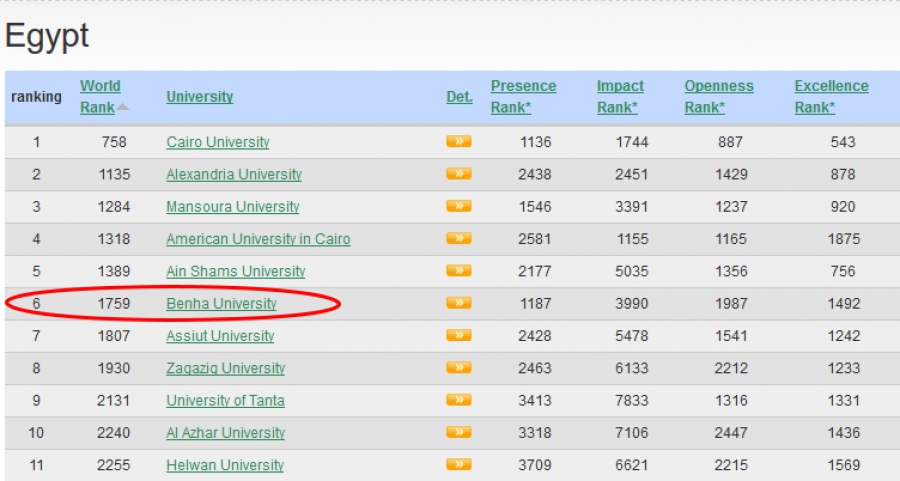Image resolution: width=900 pixels, height=481 pixels.
Task: Select Benha impact rank 3990
Action: (632, 303)
